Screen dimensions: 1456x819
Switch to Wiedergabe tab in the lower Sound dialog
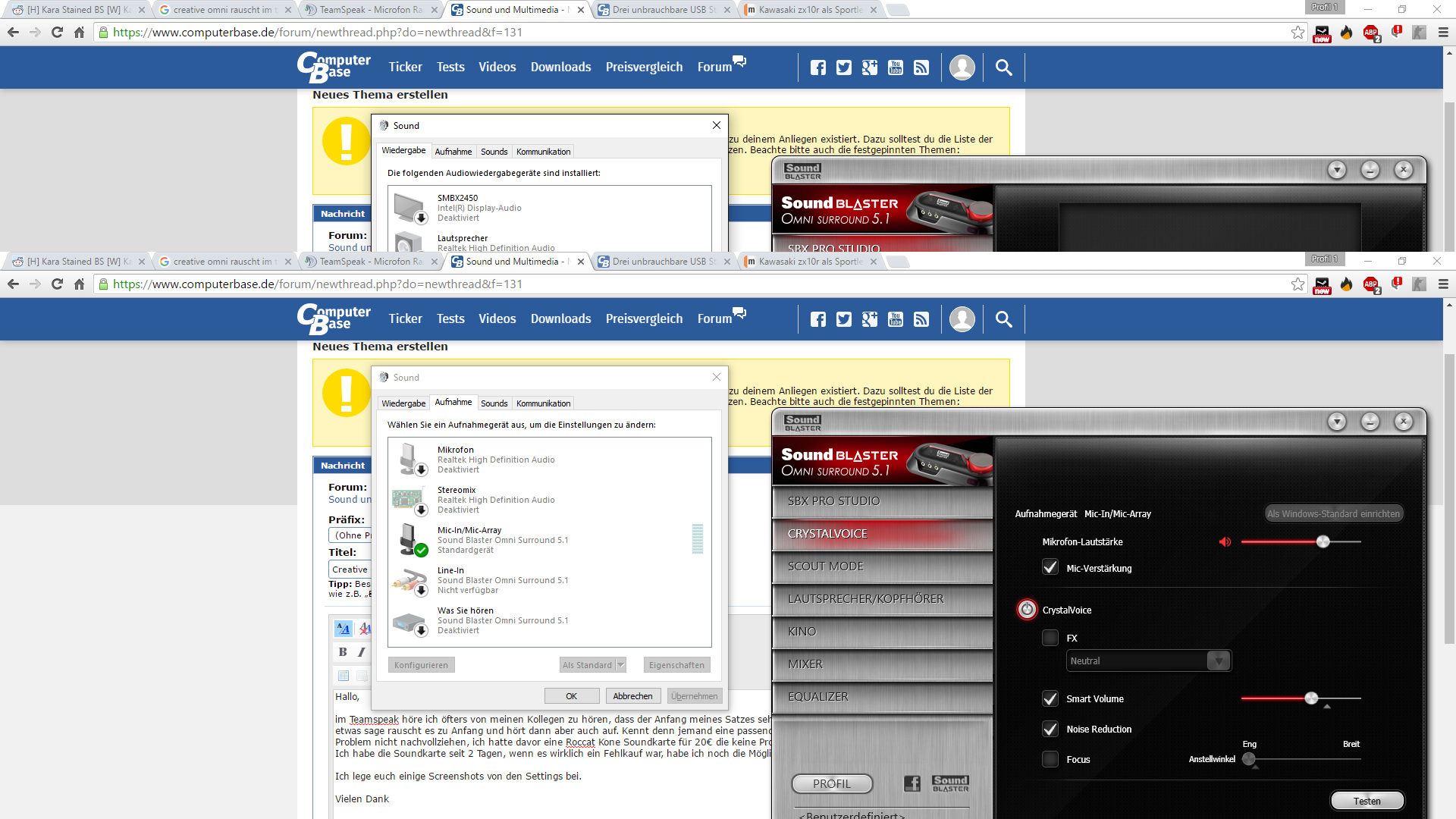click(x=403, y=403)
